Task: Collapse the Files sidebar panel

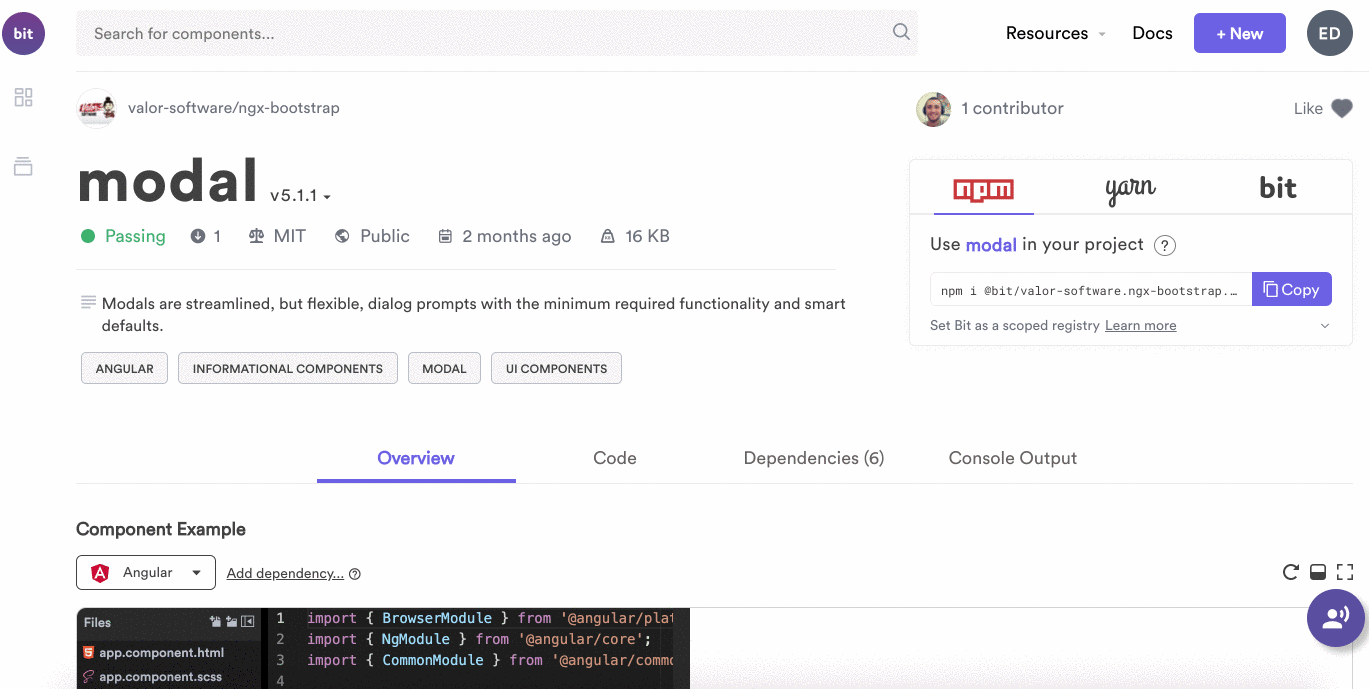Action: click(x=248, y=622)
